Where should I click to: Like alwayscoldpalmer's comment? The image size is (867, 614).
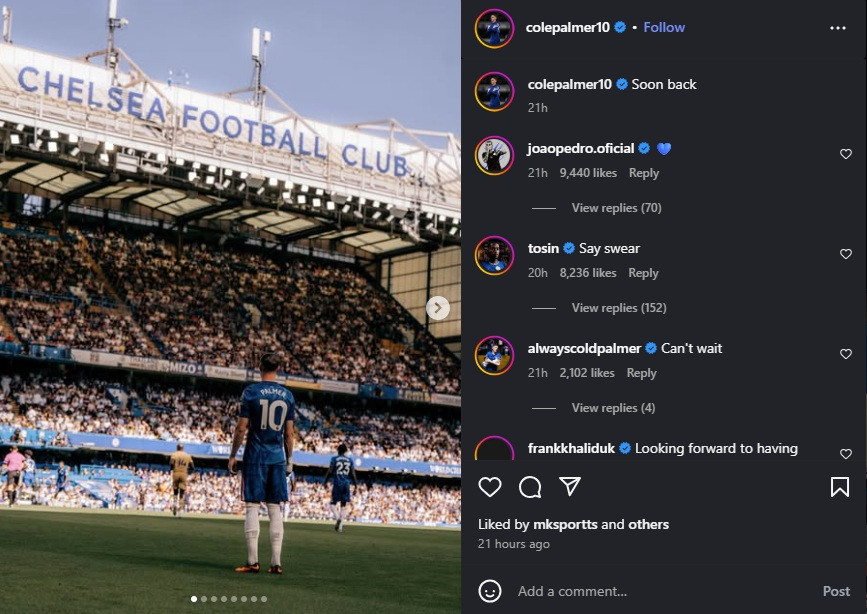coord(846,354)
